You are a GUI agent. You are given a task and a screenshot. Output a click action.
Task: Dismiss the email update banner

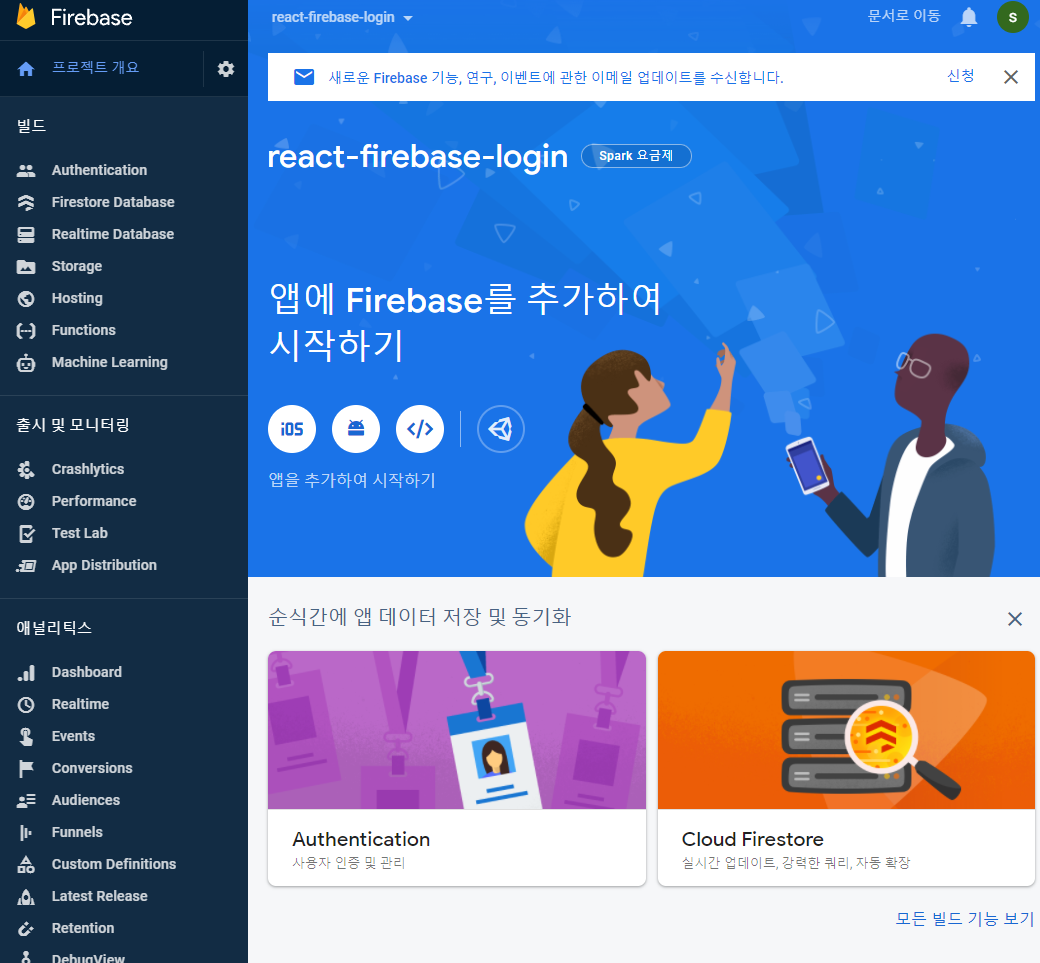click(x=1010, y=78)
